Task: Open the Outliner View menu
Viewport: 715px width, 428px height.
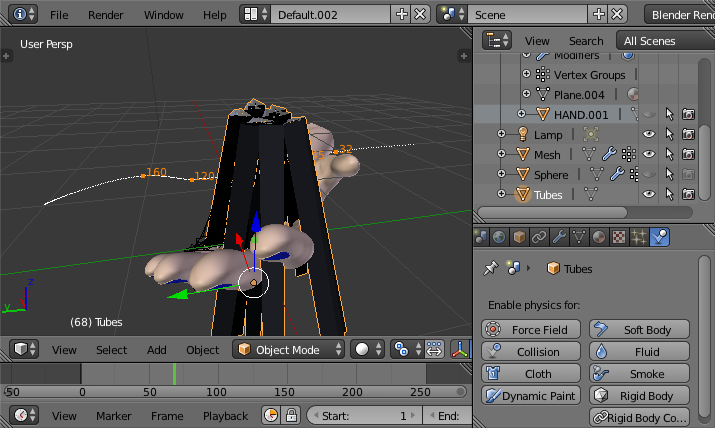Action: tap(537, 41)
